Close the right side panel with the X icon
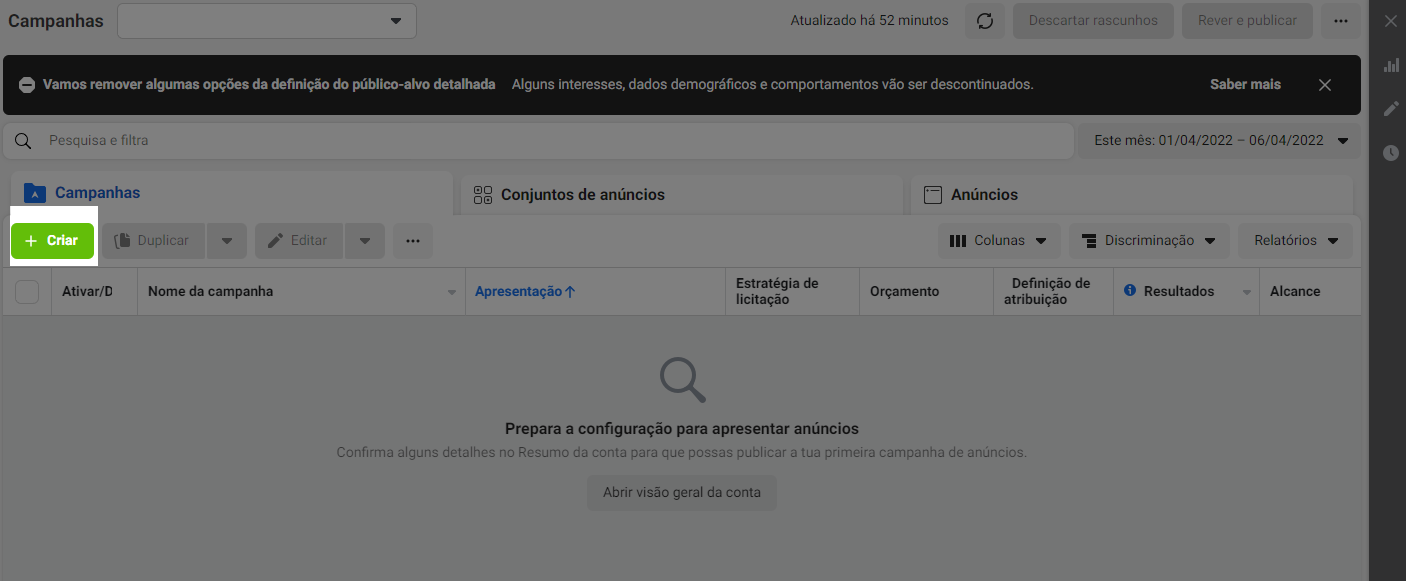Viewport: 1406px width, 581px height. pos(1391,21)
